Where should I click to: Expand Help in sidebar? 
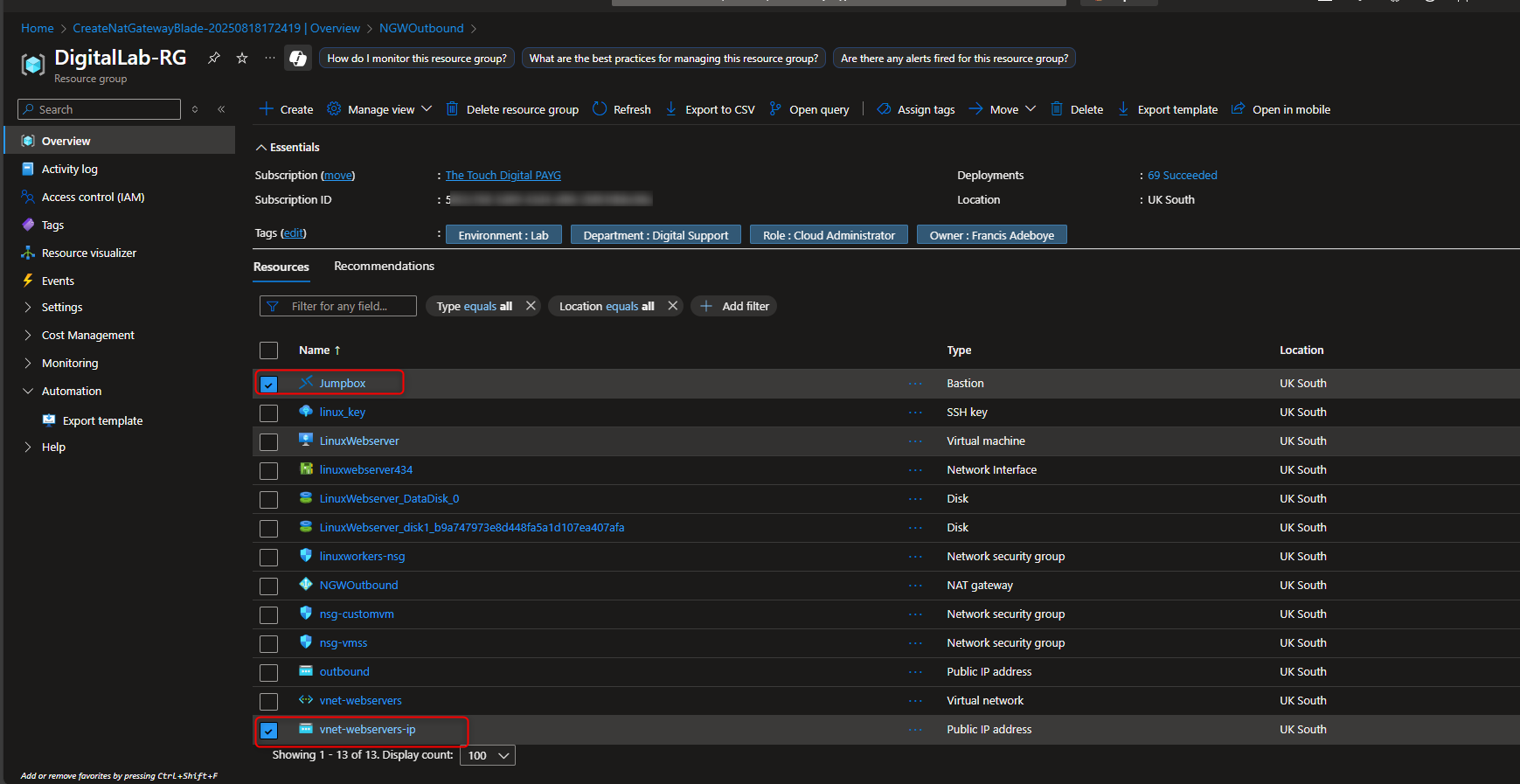[x=53, y=447]
